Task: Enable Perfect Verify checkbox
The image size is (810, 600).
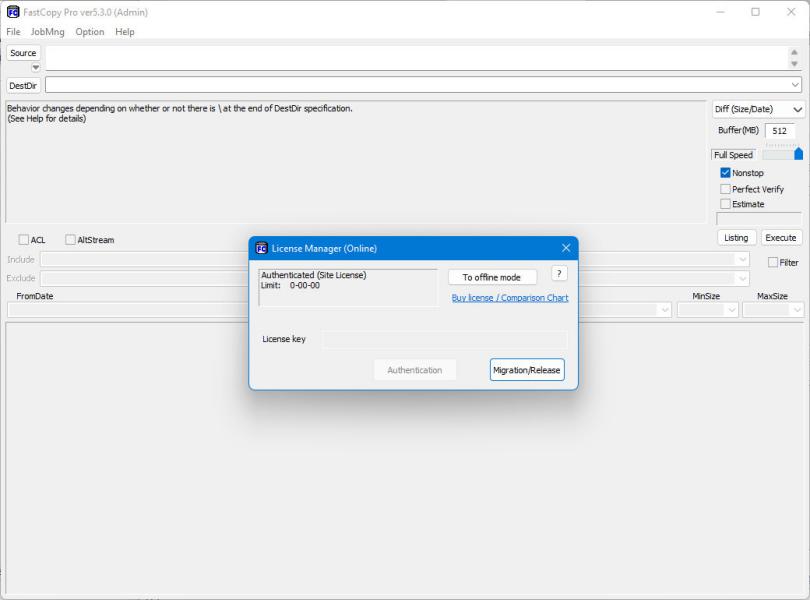Action: (725, 189)
